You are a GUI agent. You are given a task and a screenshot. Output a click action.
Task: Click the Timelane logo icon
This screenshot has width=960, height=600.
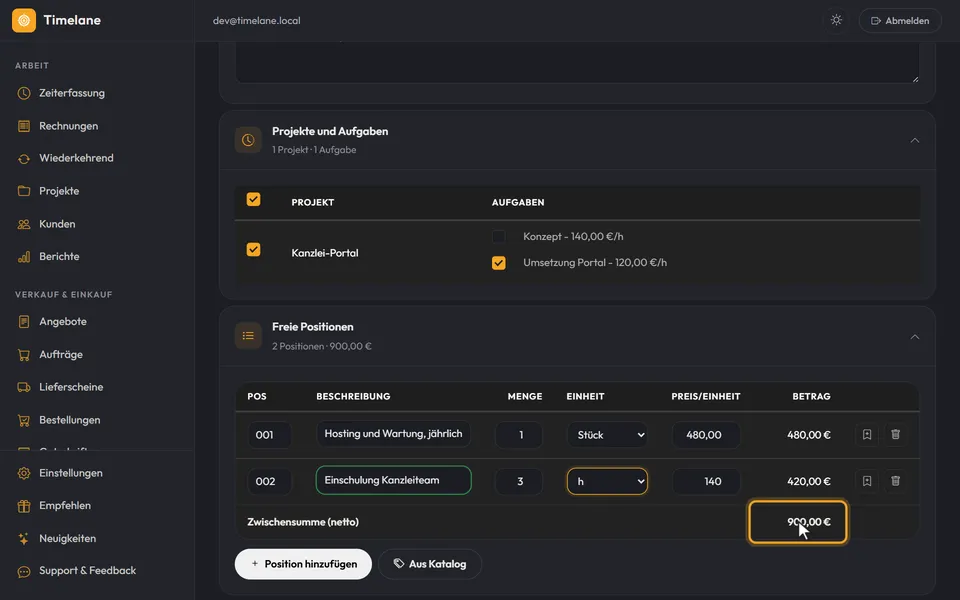tap(24, 20)
